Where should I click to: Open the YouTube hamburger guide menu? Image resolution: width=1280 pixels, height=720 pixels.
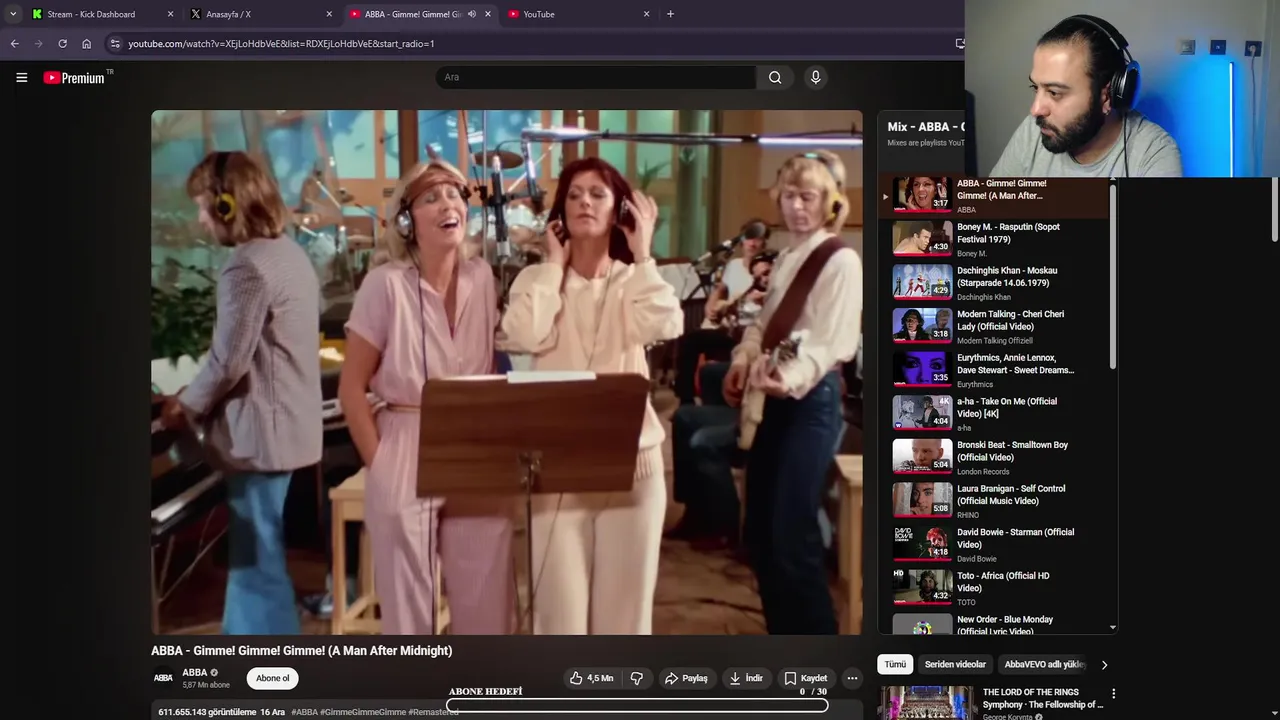(21, 78)
